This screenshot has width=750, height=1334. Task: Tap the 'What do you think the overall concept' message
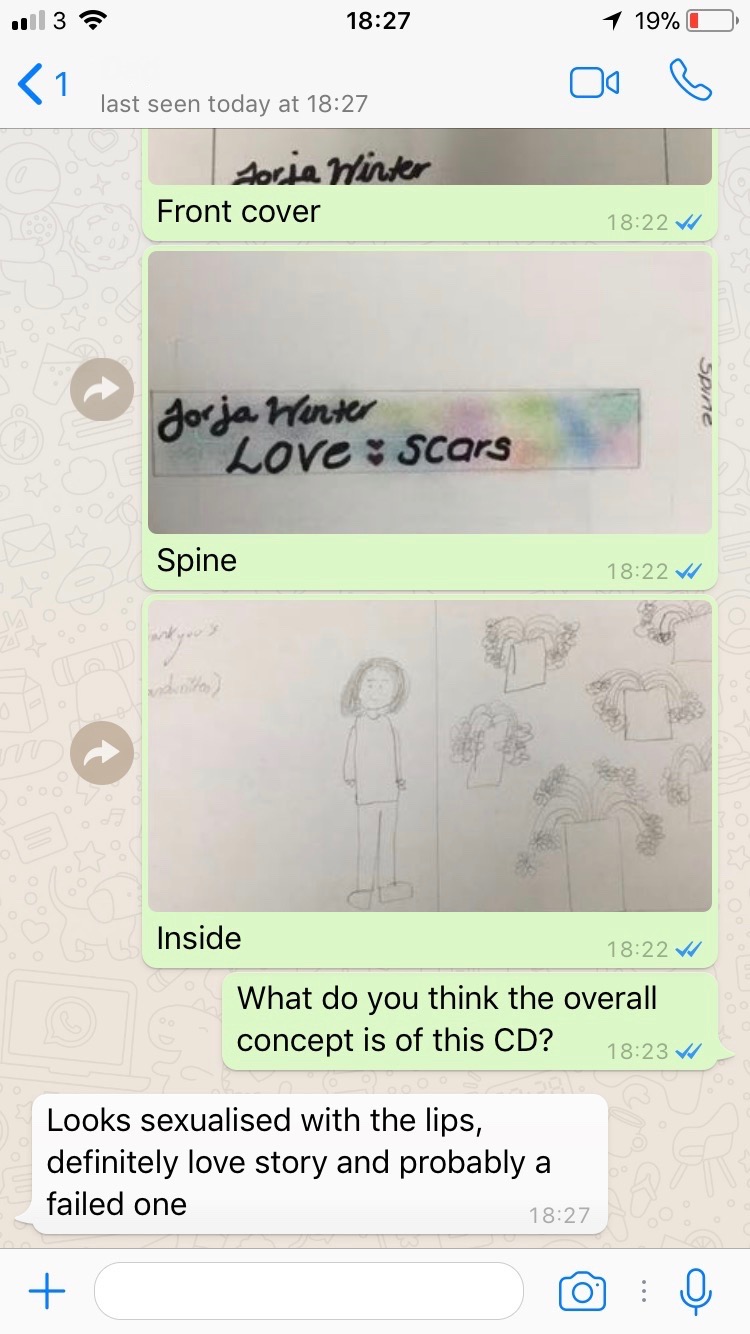(x=447, y=1019)
